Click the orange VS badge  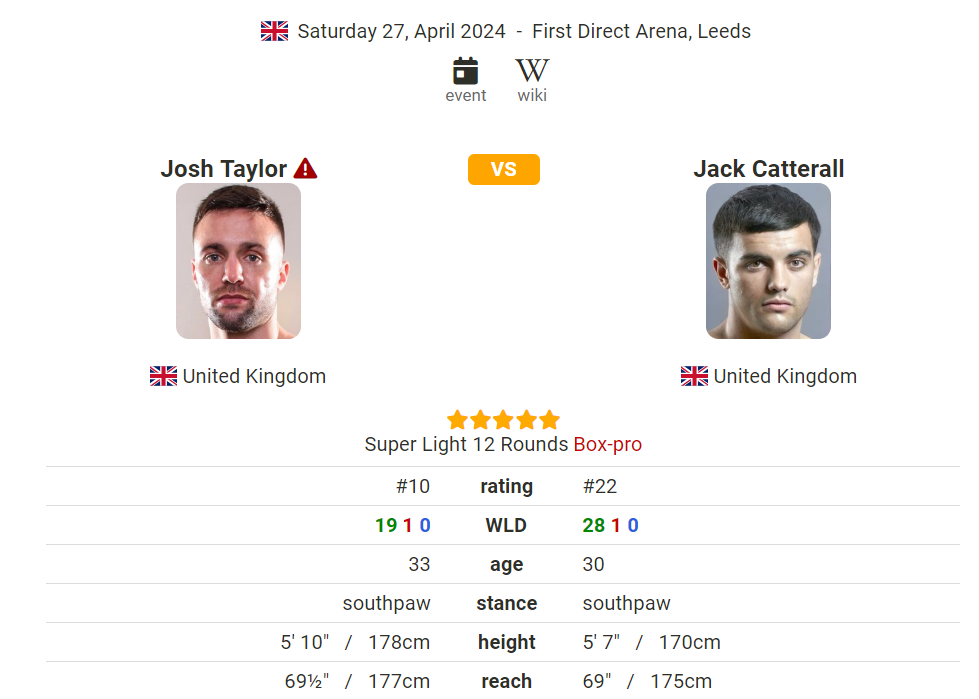pyautogui.click(x=503, y=169)
